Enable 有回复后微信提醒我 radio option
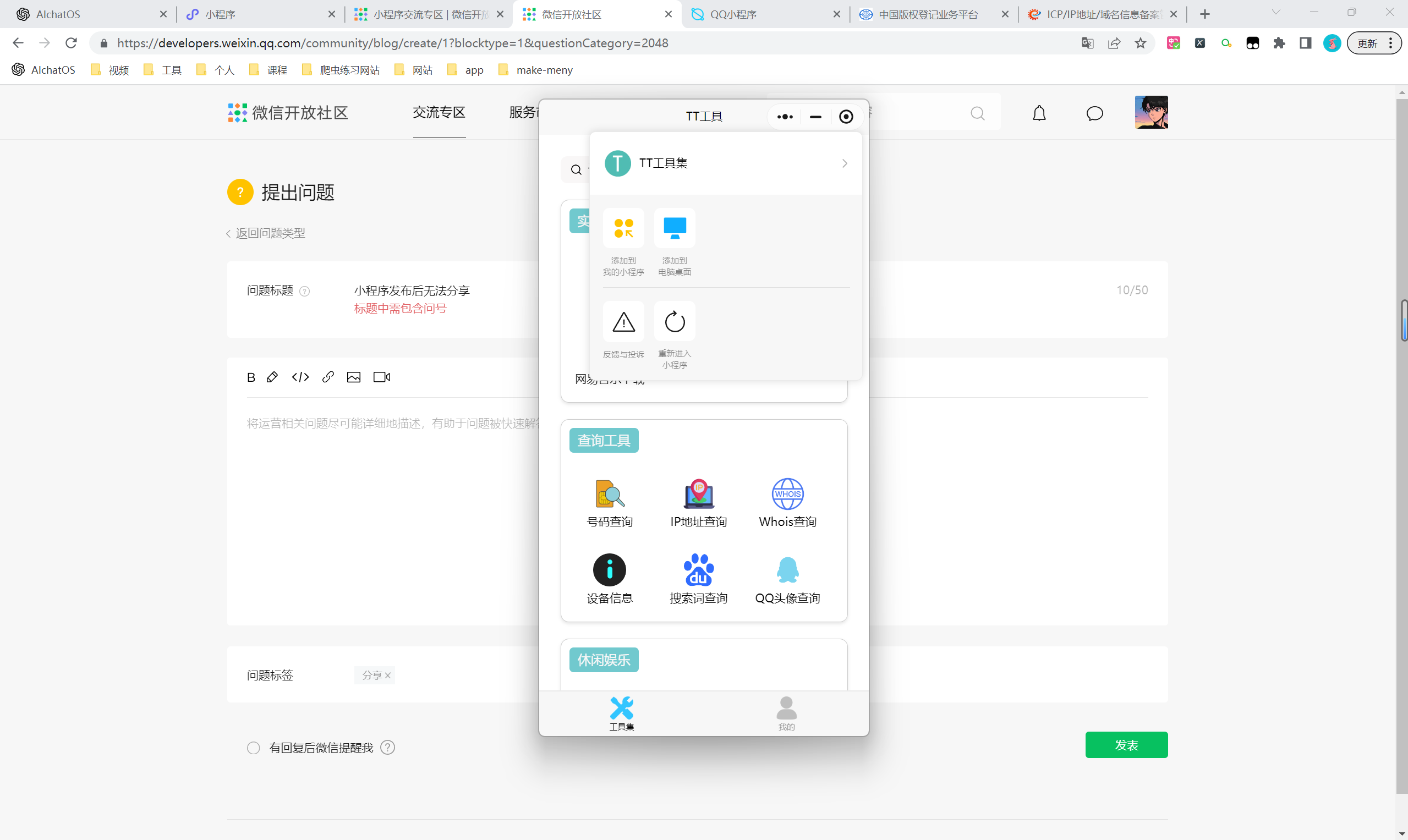The width and height of the screenshot is (1408, 840). coord(254,748)
